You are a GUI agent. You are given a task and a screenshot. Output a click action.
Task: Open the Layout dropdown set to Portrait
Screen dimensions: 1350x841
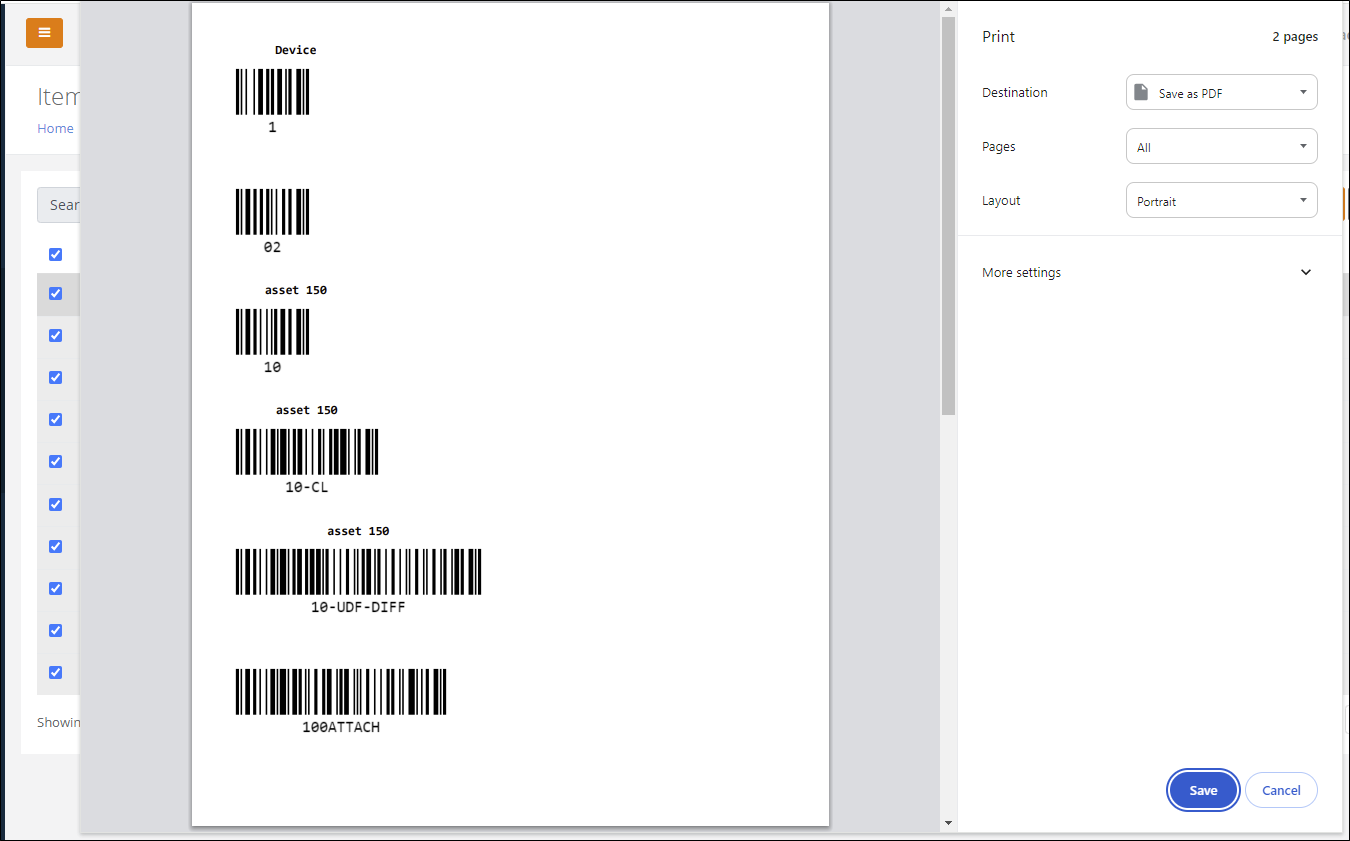(x=1221, y=200)
